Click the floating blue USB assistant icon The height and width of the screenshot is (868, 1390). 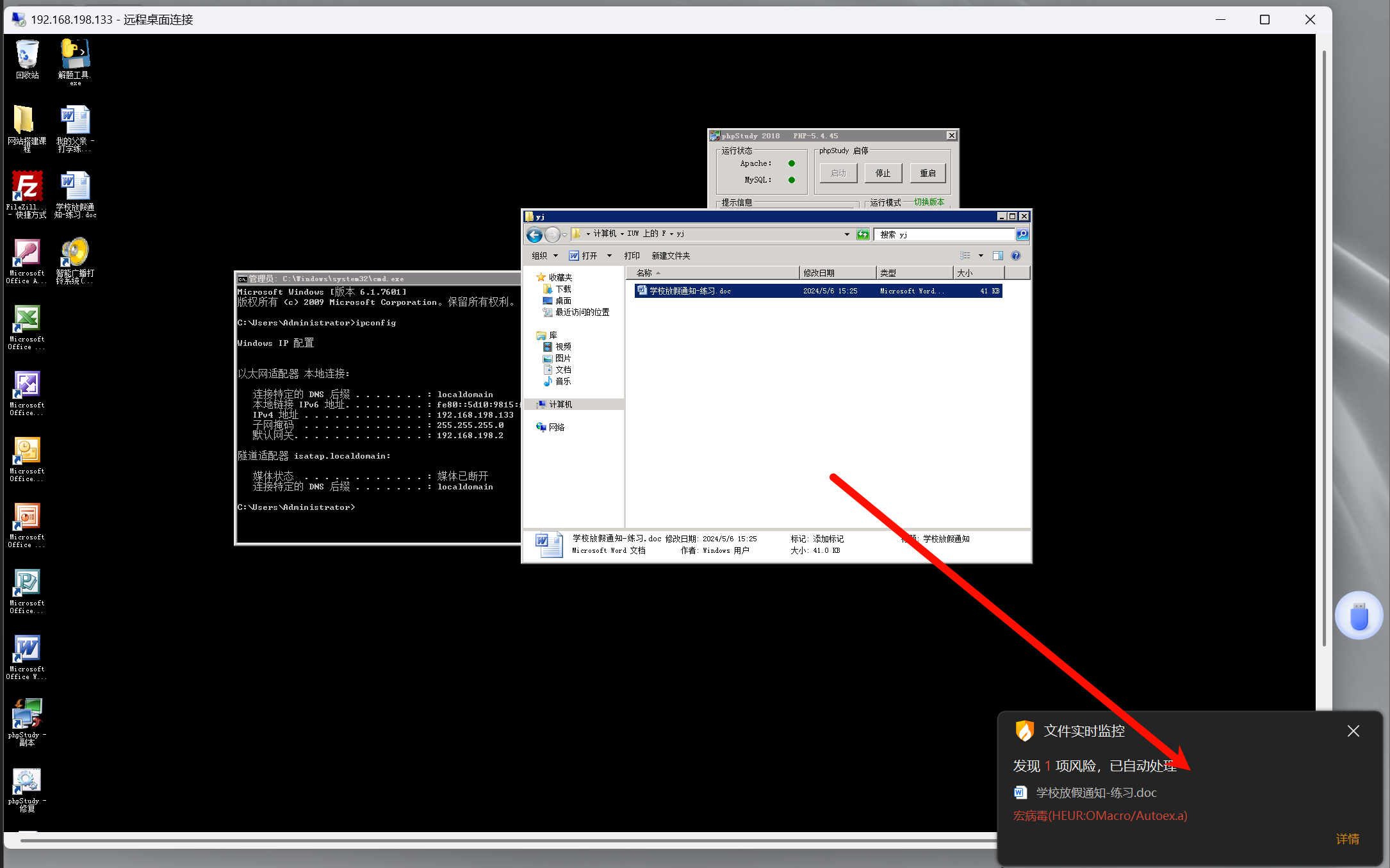[x=1359, y=616]
